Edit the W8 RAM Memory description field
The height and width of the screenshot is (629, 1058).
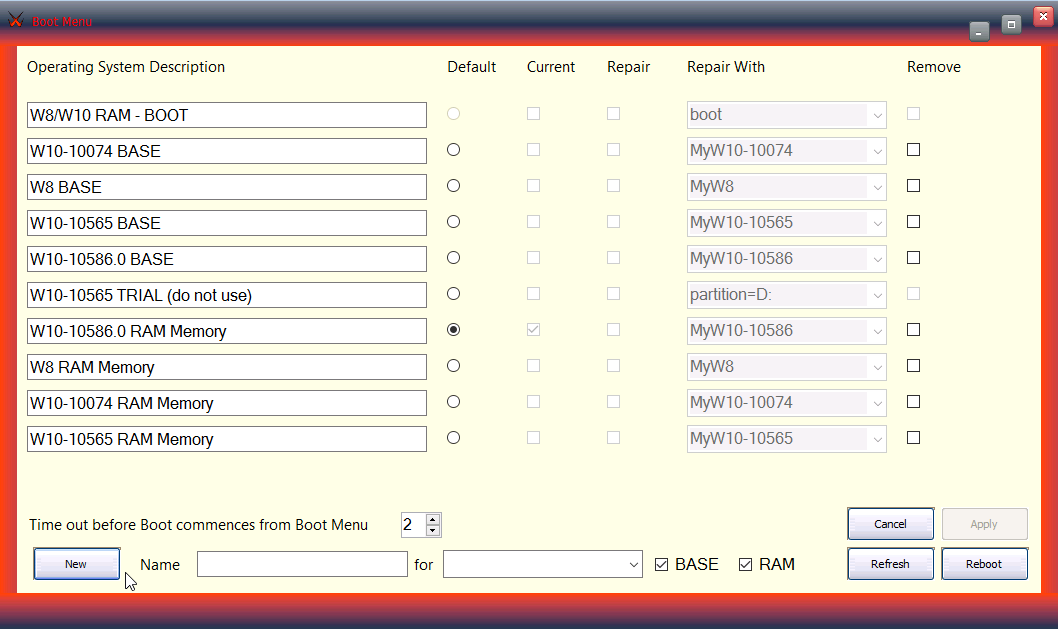coord(227,366)
